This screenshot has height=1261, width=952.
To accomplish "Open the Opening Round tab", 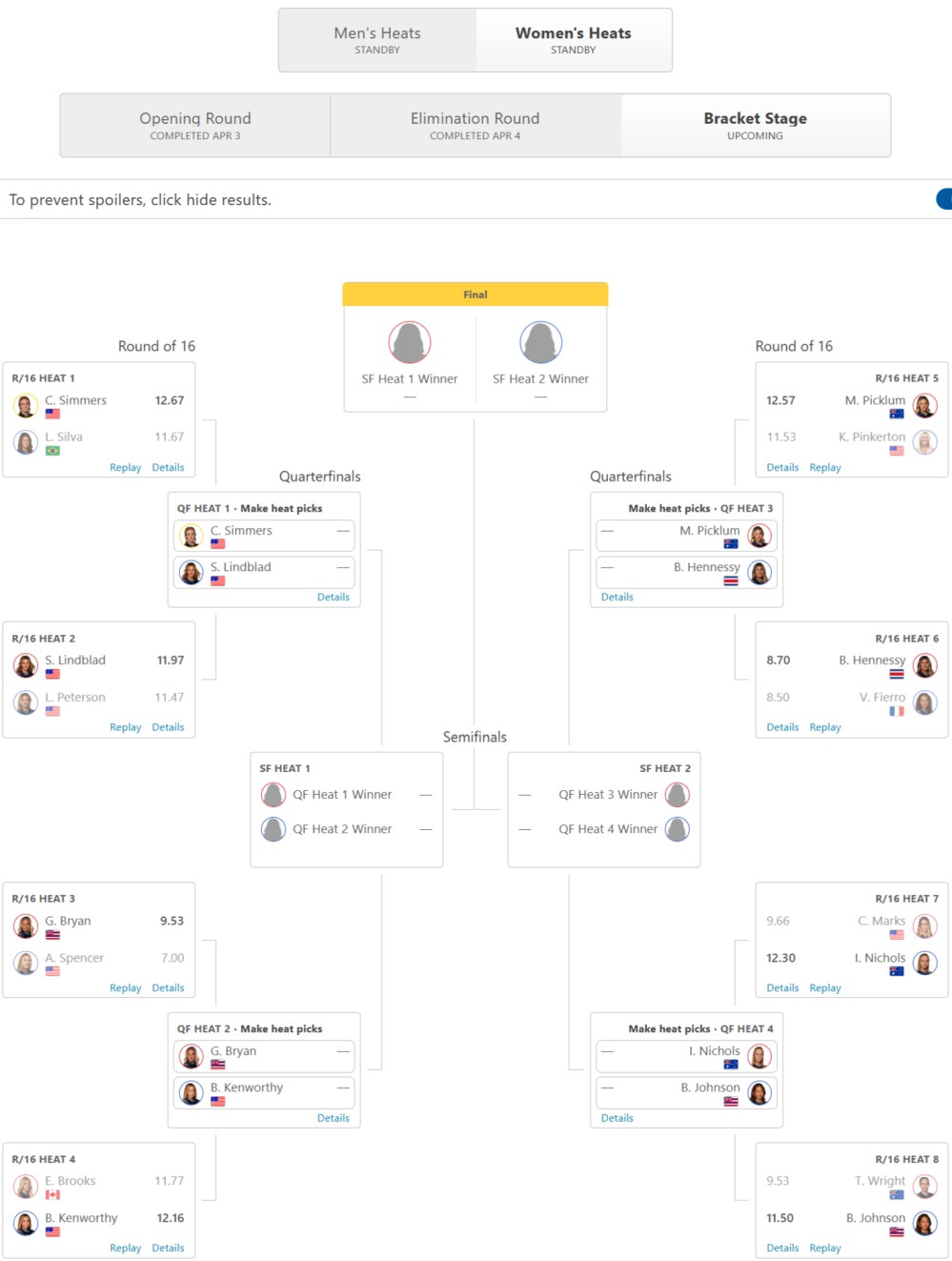I will [195, 126].
